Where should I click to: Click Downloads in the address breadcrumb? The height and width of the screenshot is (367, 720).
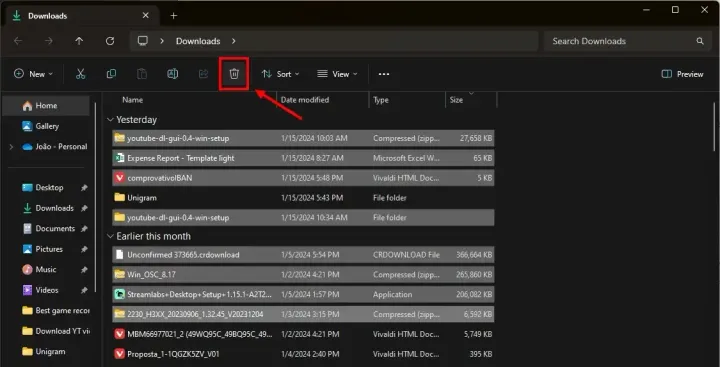coord(198,41)
